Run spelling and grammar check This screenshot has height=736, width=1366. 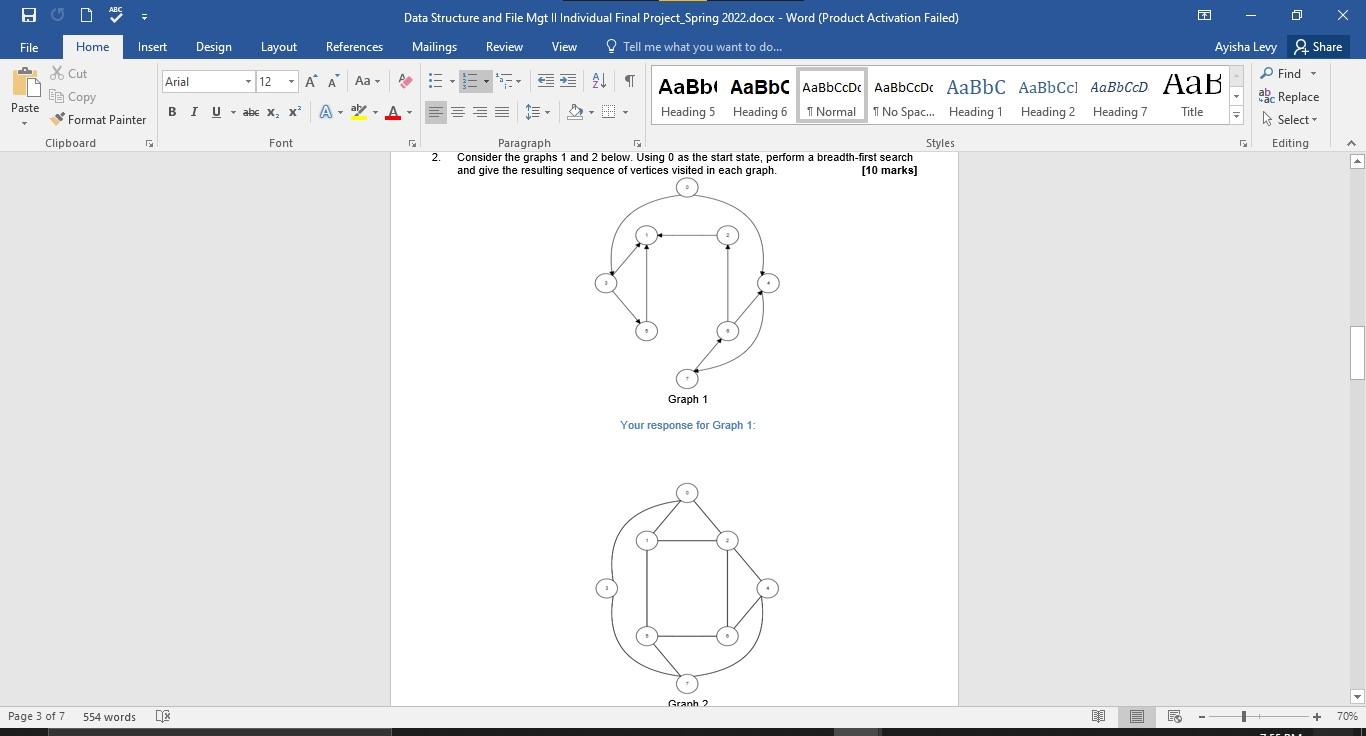pos(116,16)
